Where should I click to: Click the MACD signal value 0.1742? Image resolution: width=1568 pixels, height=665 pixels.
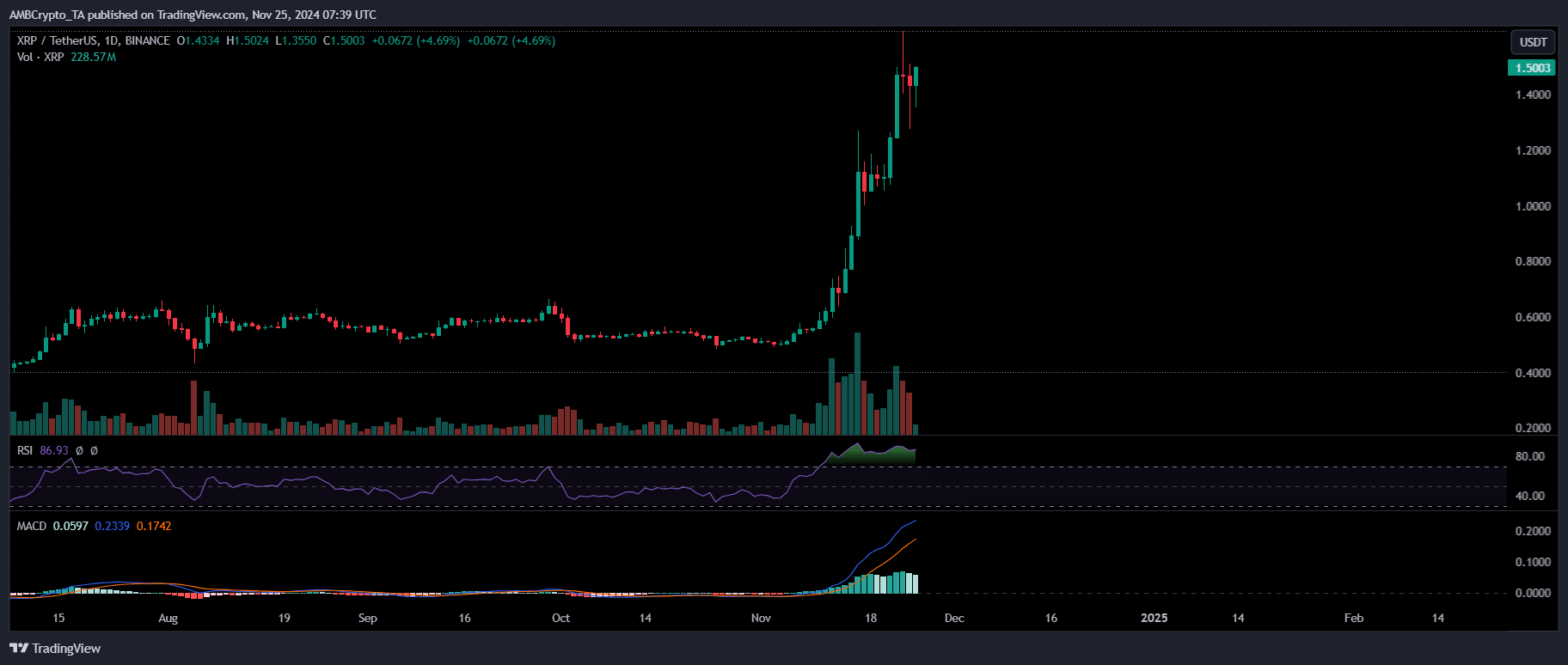click(154, 526)
